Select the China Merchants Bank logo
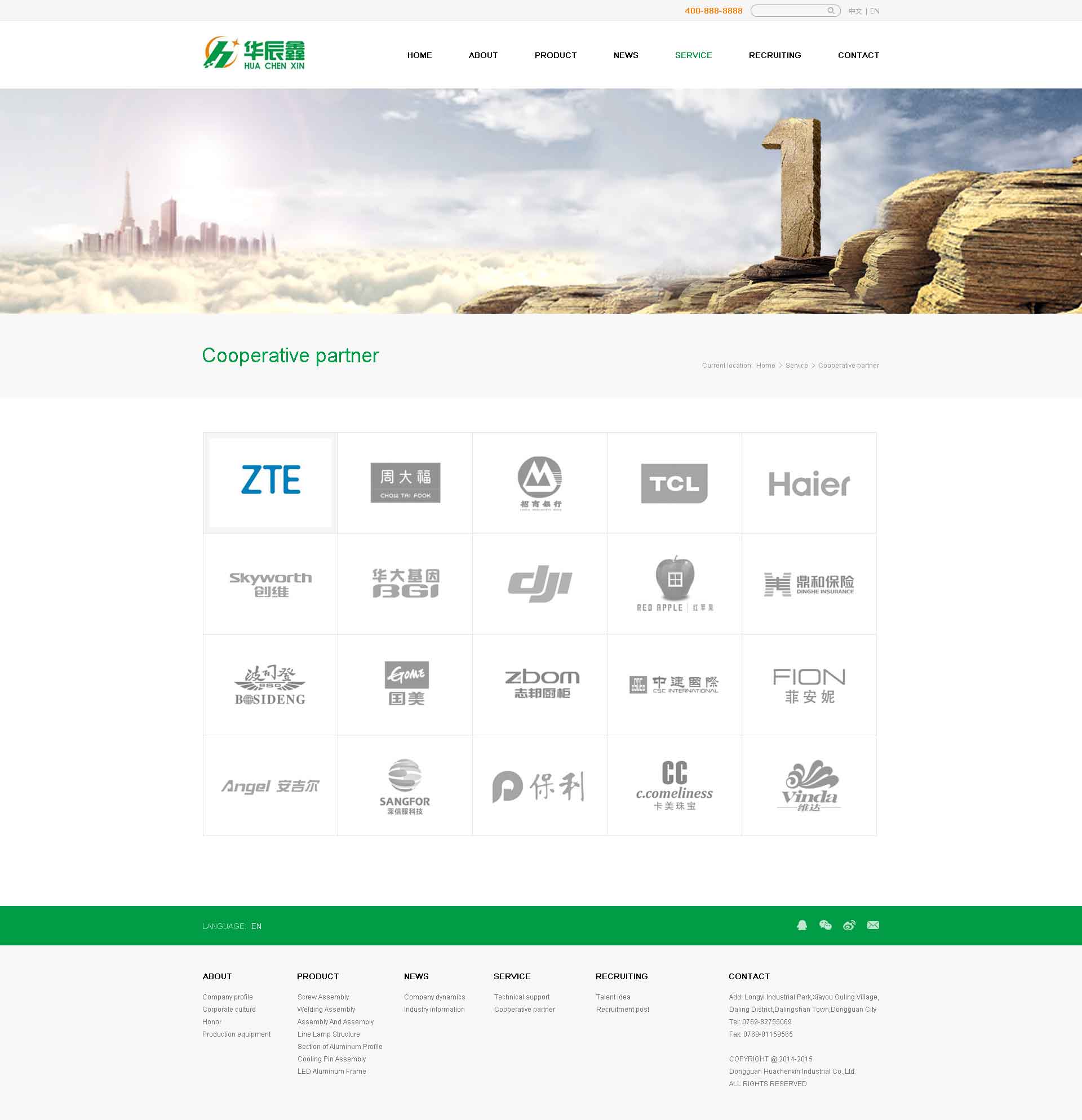The width and height of the screenshot is (1082, 1120). pos(540,482)
